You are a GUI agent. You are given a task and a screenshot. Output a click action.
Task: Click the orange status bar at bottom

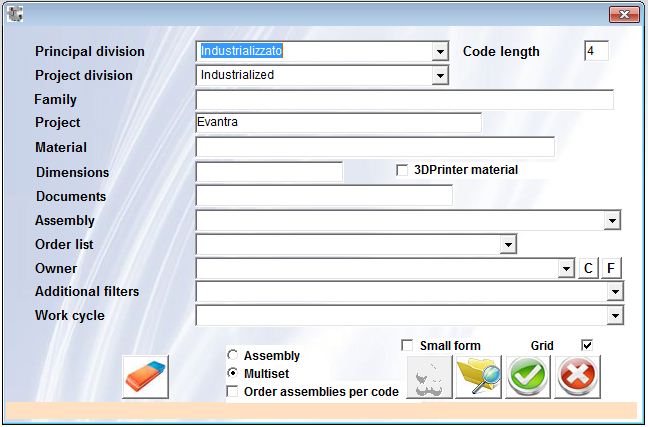click(x=321, y=411)
